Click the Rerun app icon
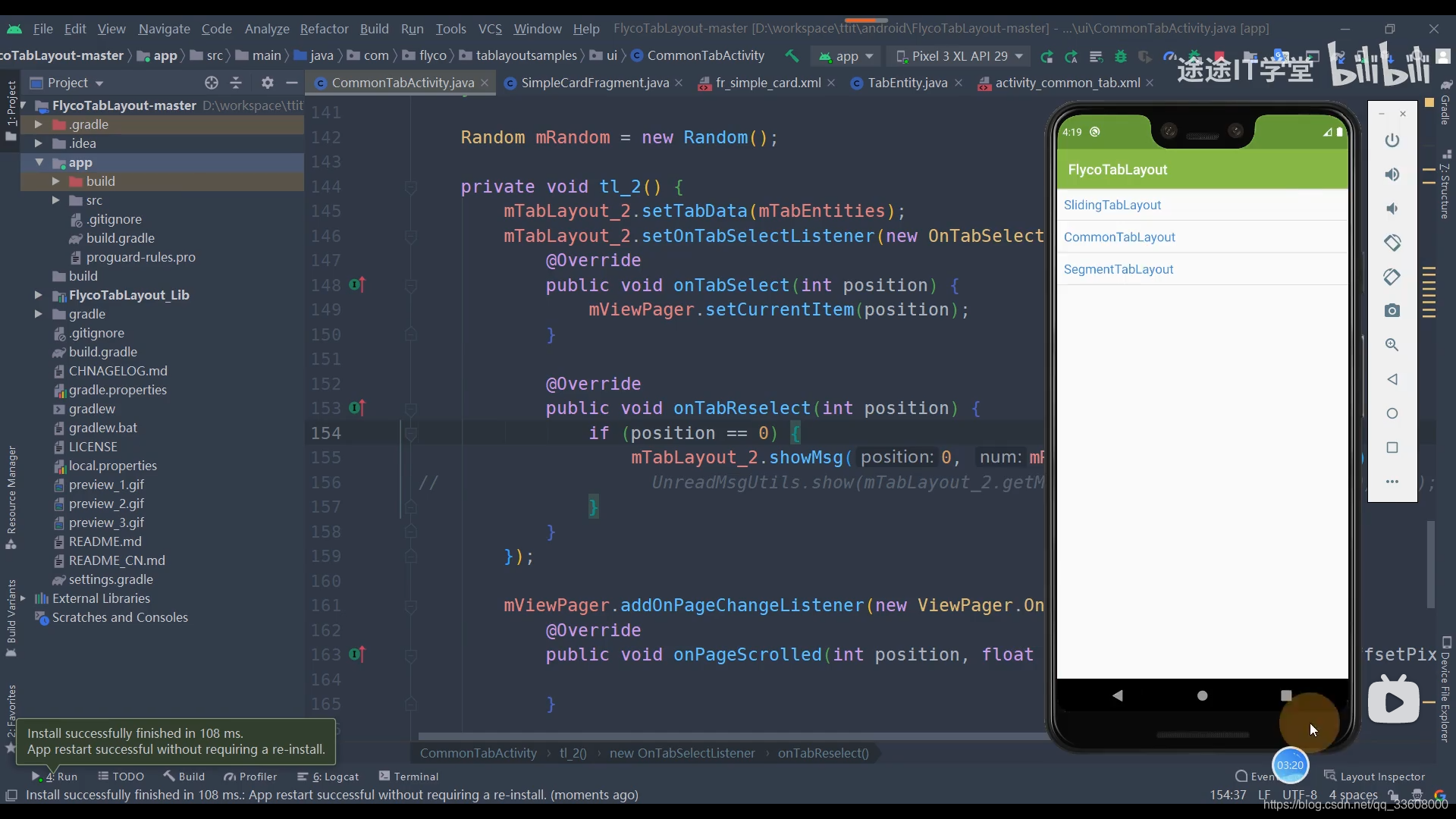 click(1046, 57)
